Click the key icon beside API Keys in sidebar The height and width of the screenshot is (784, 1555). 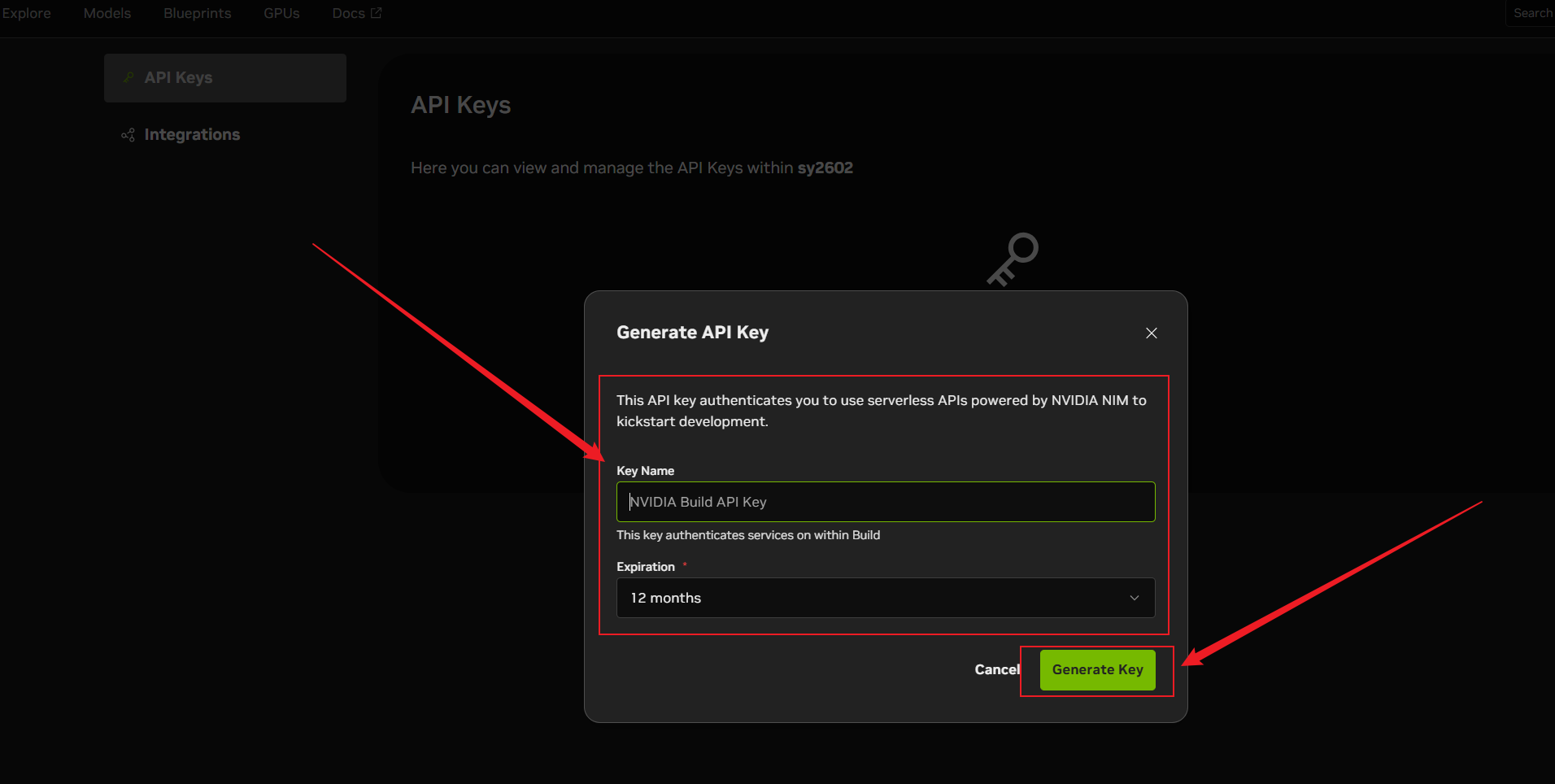coord(128,77)
